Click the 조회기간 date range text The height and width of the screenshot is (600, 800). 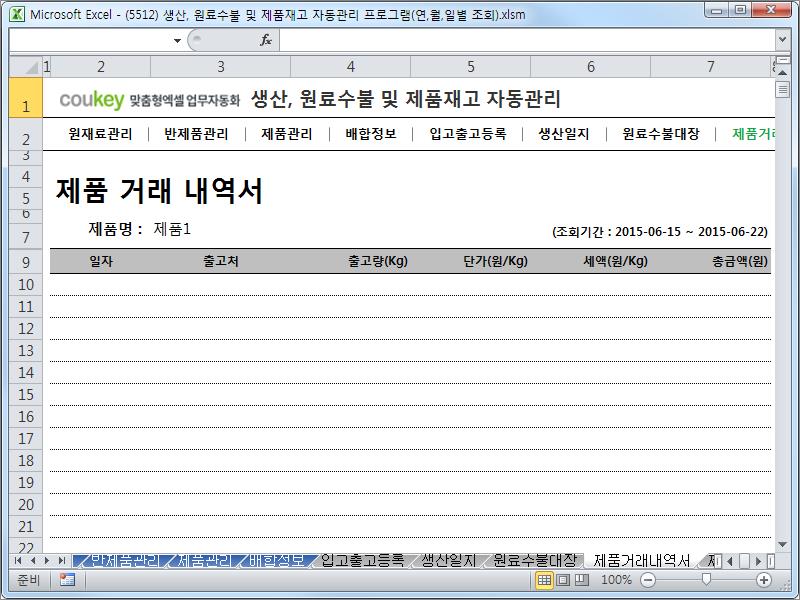660,232
